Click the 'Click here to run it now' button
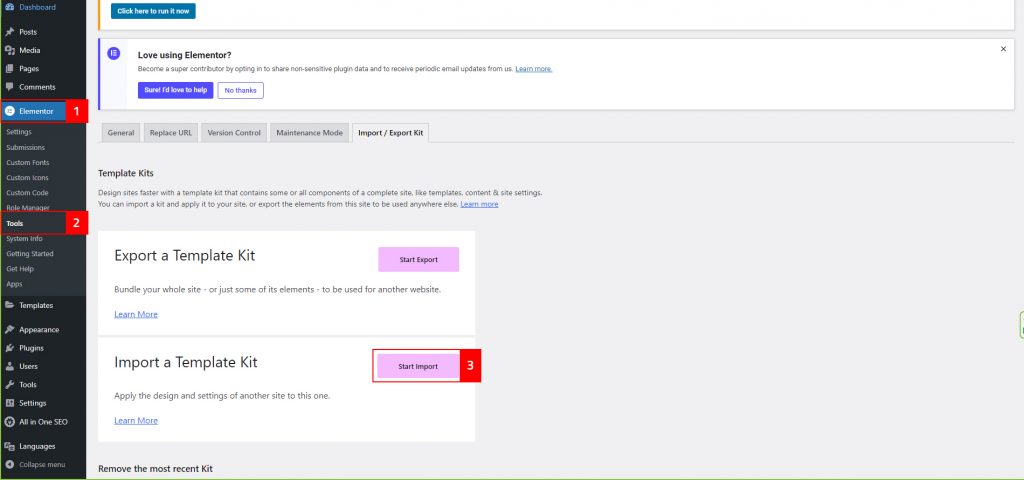The image size is (1024, 480). click(x=153, y=11)
